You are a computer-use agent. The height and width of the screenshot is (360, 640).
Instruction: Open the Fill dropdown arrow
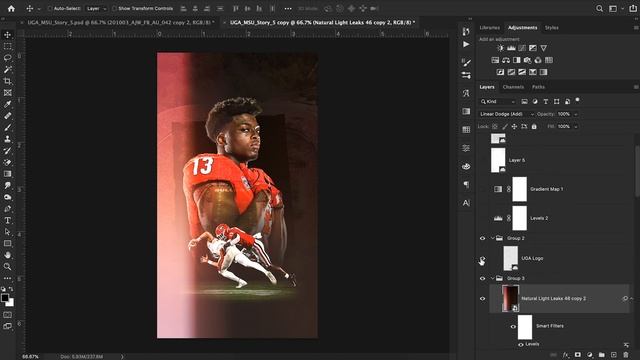[x=576, y=127]
